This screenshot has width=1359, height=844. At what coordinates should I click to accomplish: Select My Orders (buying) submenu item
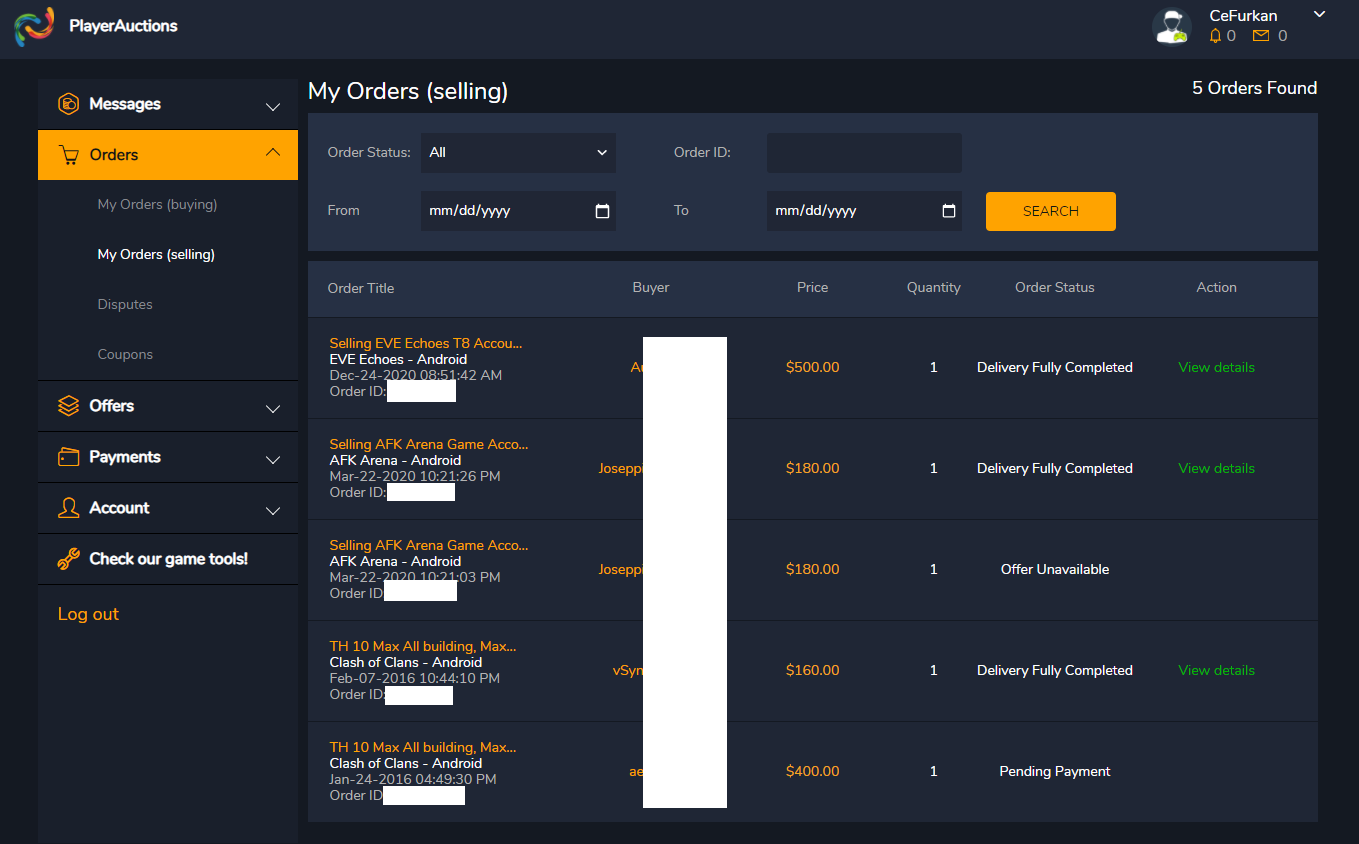coord(157,204)
